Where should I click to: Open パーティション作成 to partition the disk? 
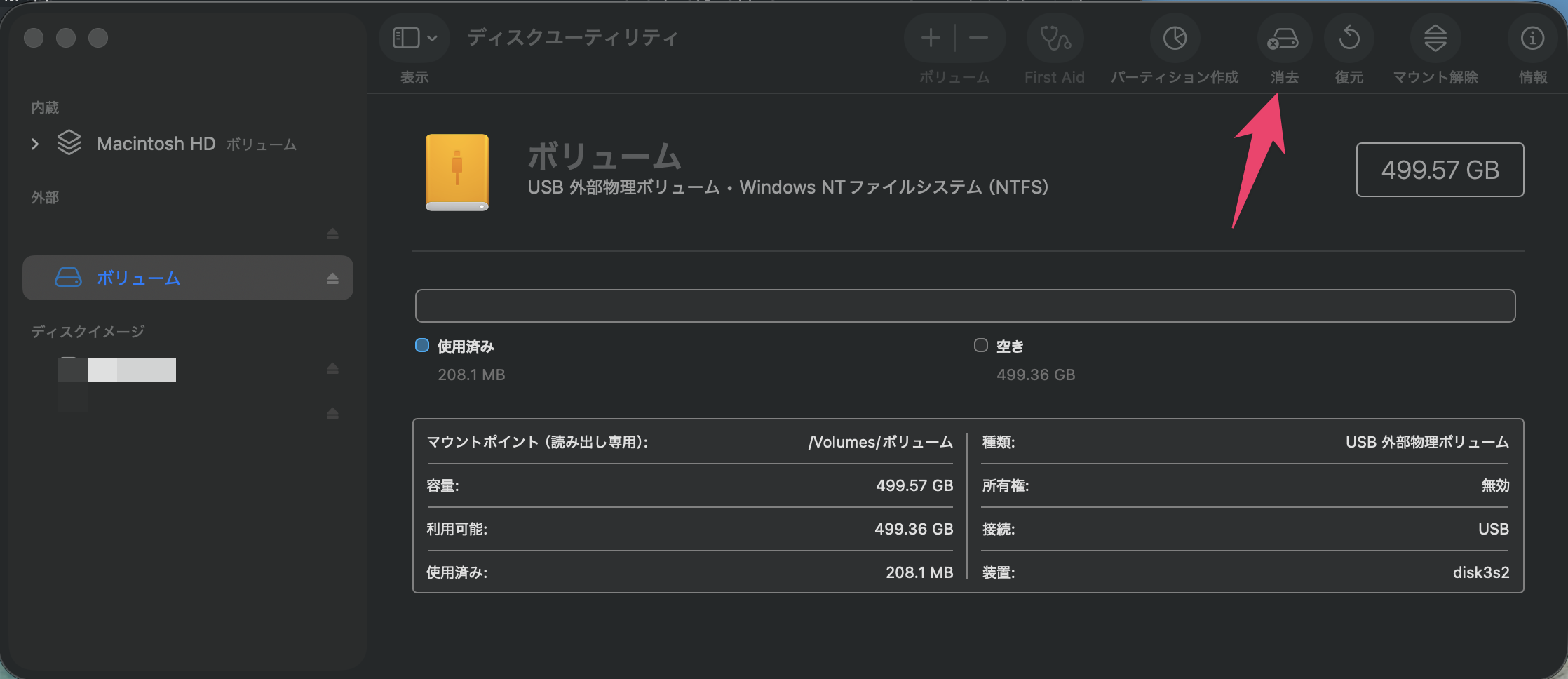pos(1174,39)
